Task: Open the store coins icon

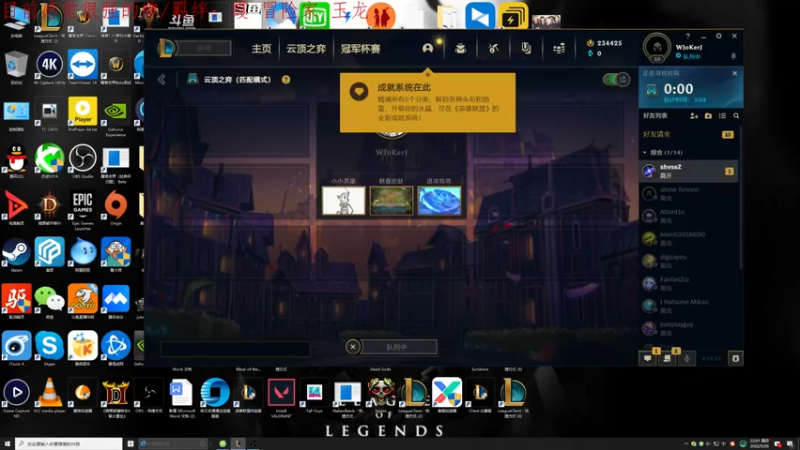Action: (x=559, y=48)
